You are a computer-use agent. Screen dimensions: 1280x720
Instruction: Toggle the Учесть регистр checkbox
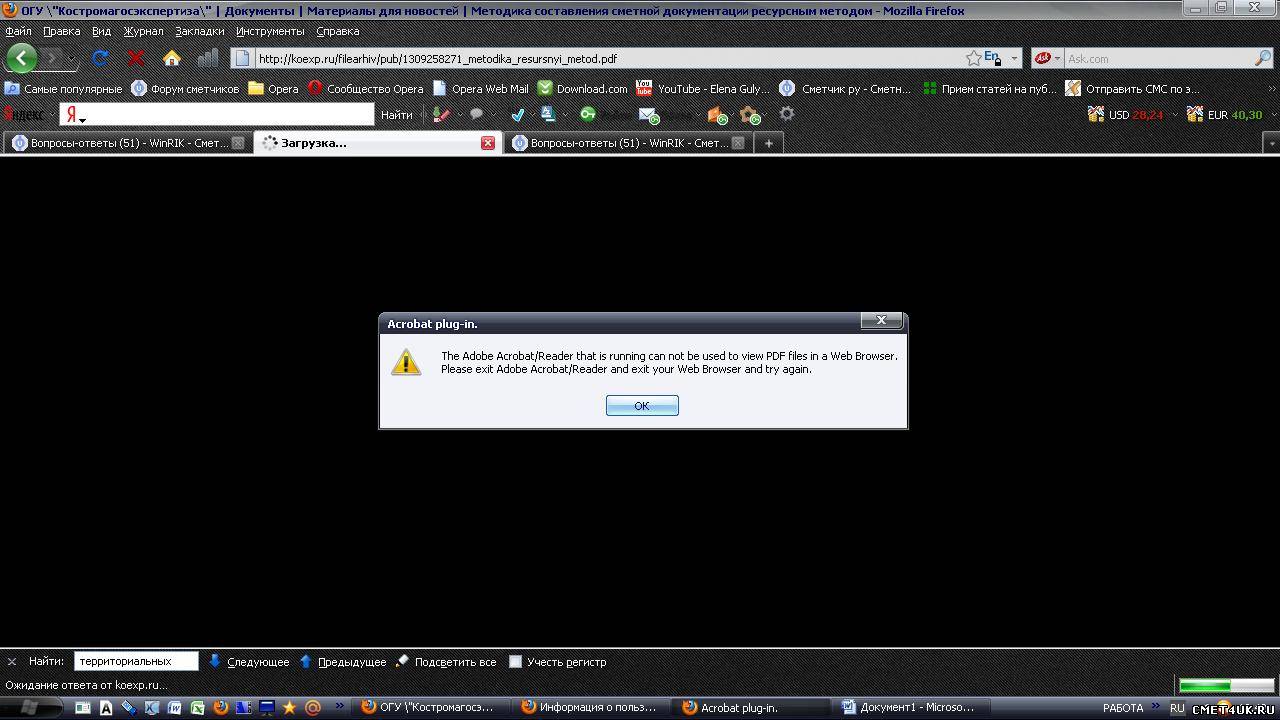[x=515, y=661]
